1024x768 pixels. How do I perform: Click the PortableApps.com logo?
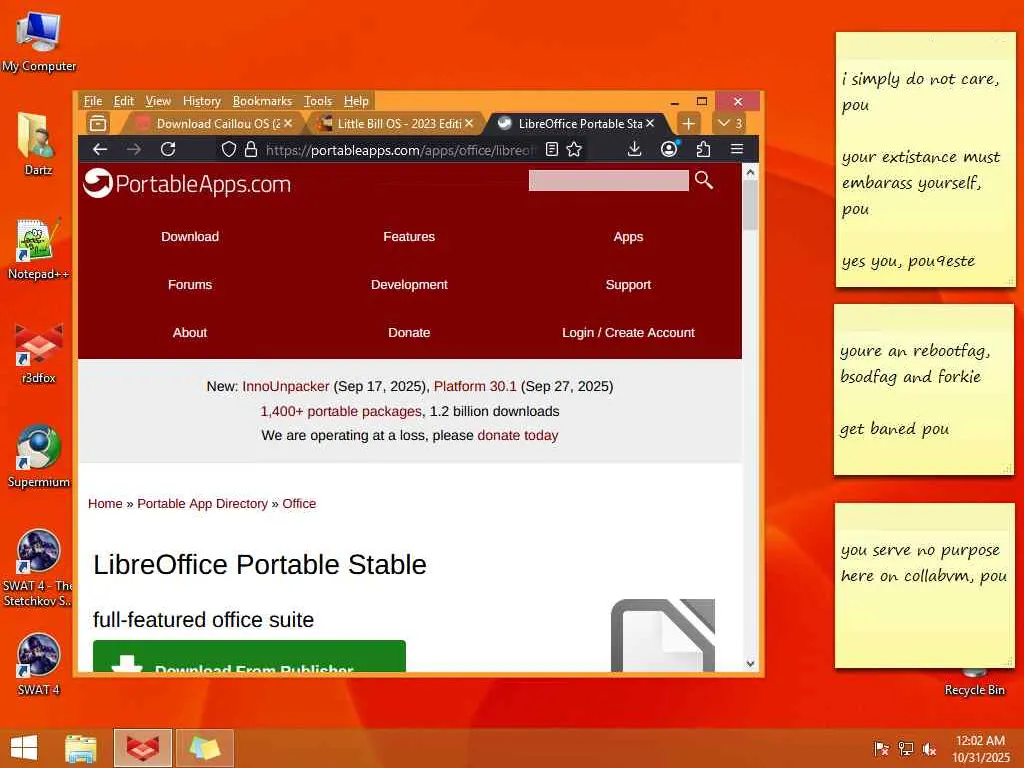click(x=187, y=184)
